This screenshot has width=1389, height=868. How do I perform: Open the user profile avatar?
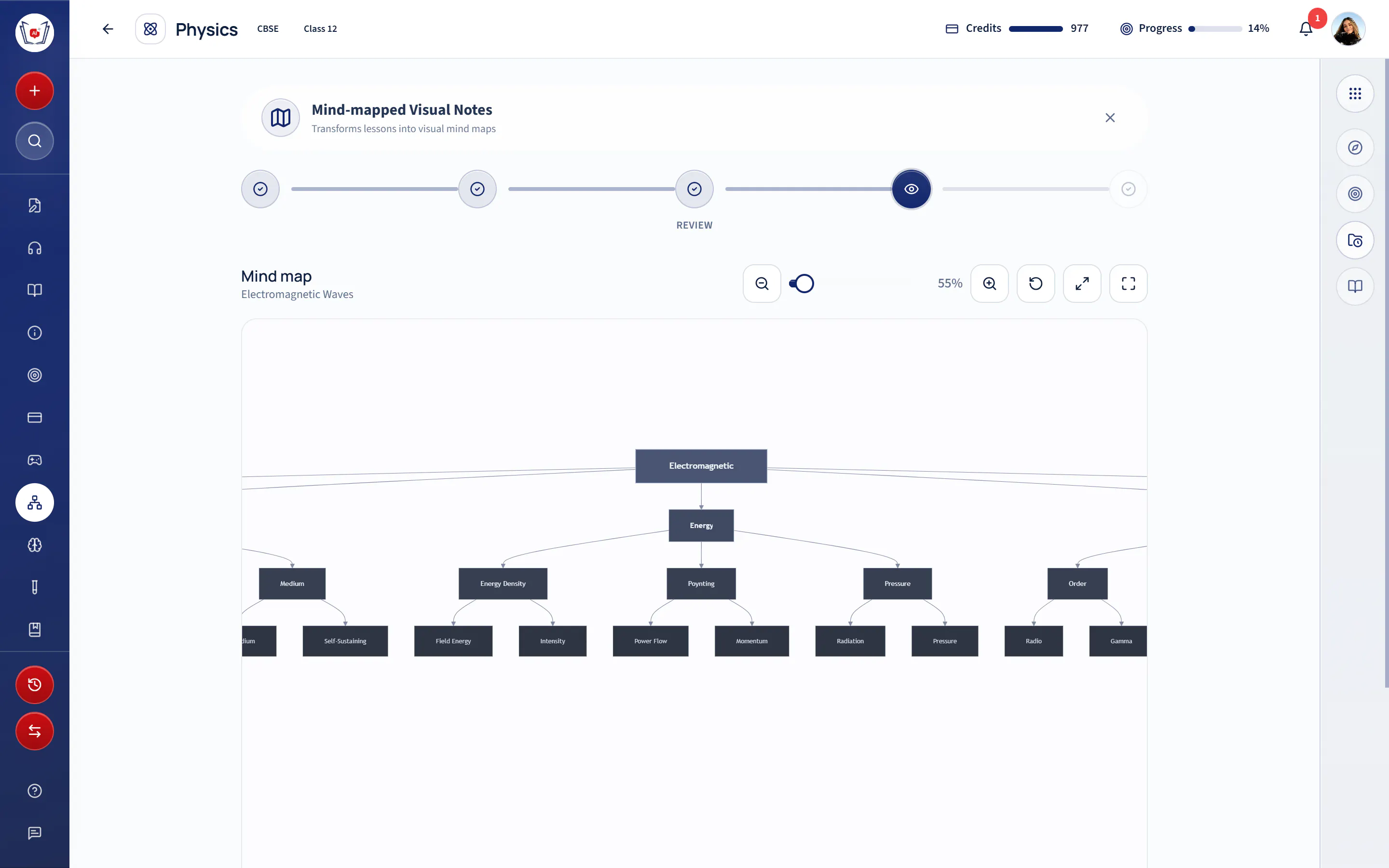[x=1348, y=29]
